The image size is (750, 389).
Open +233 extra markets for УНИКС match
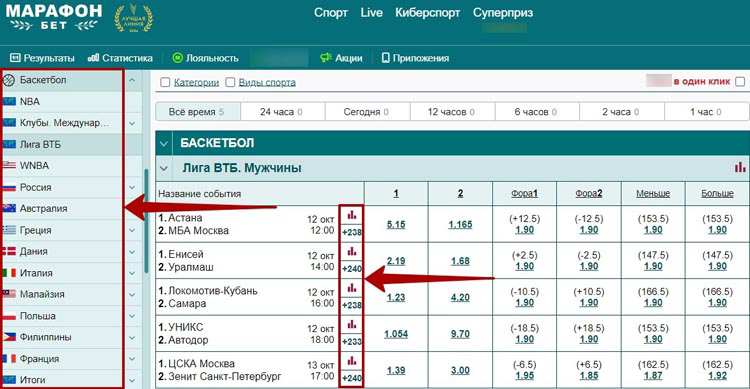352,342
